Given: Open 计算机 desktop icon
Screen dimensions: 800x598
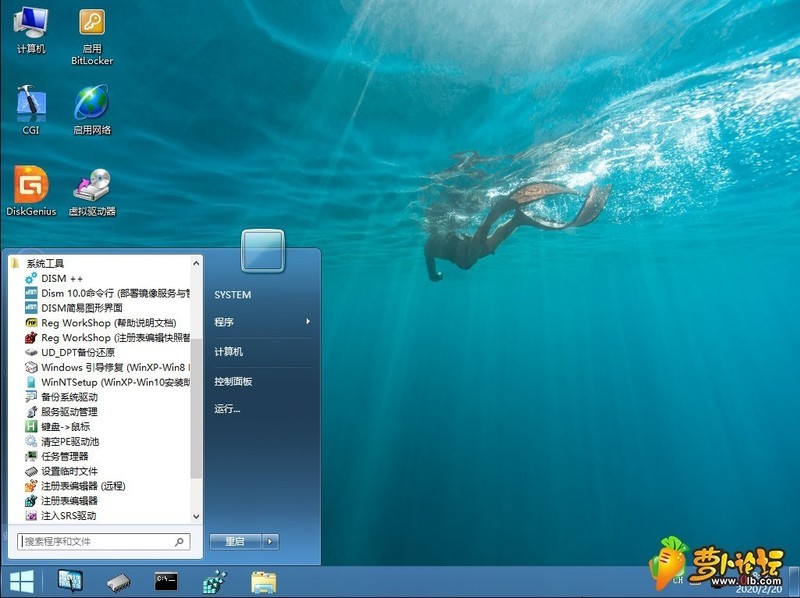Looking at the screenshot, I should coord(33,25).
